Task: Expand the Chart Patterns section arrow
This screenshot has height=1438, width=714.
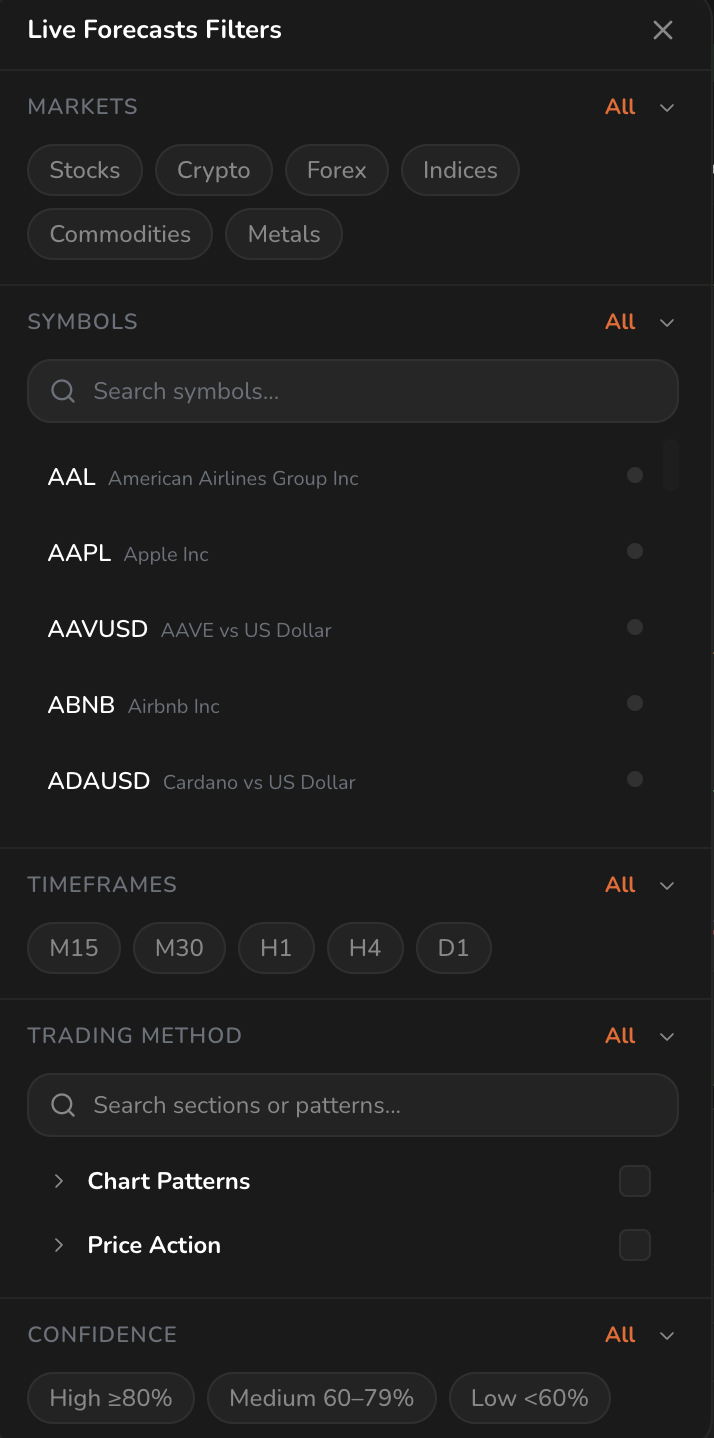Action: 59,1181
